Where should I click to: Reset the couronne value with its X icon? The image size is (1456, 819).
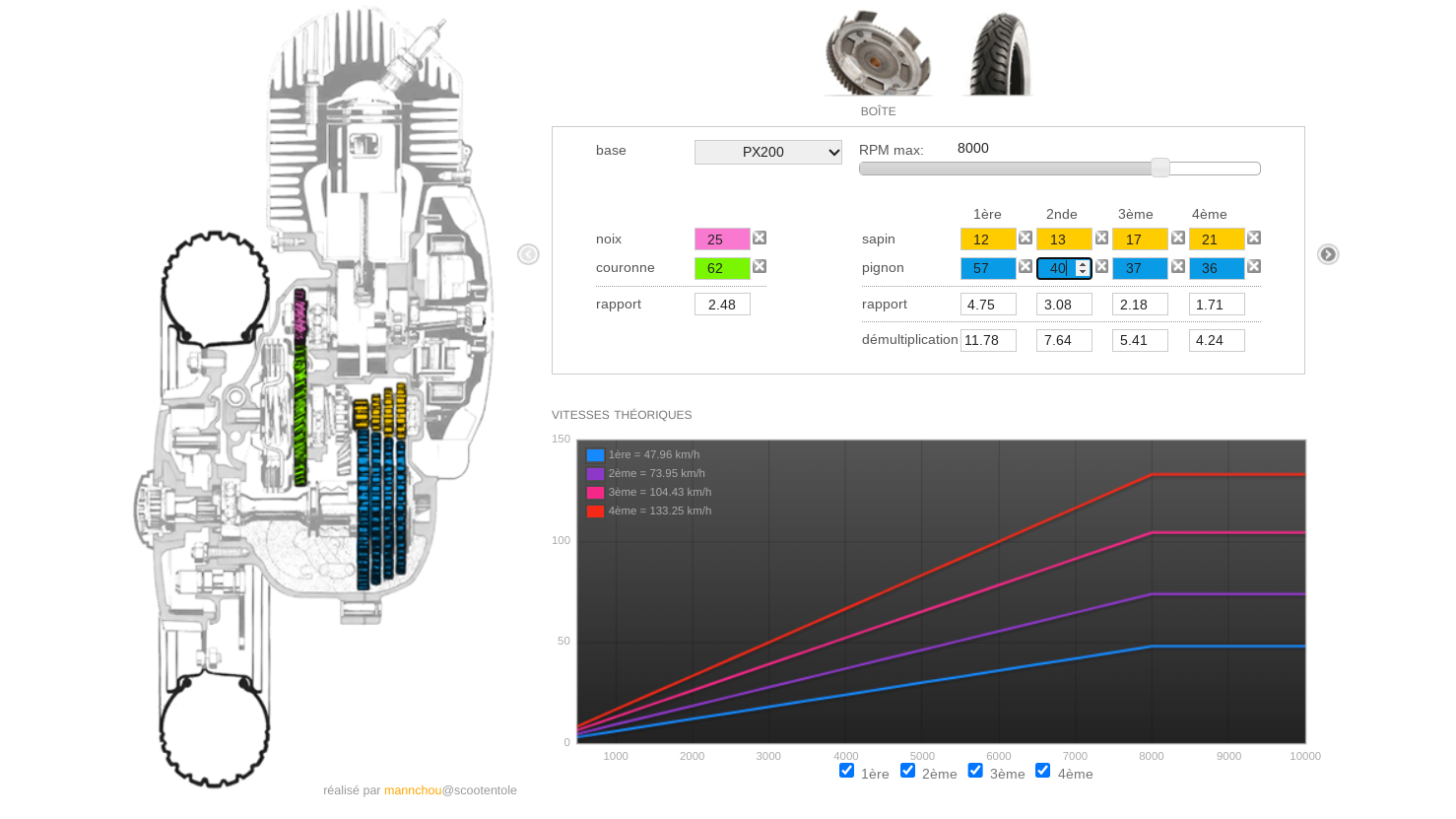[x=760, y=266]
